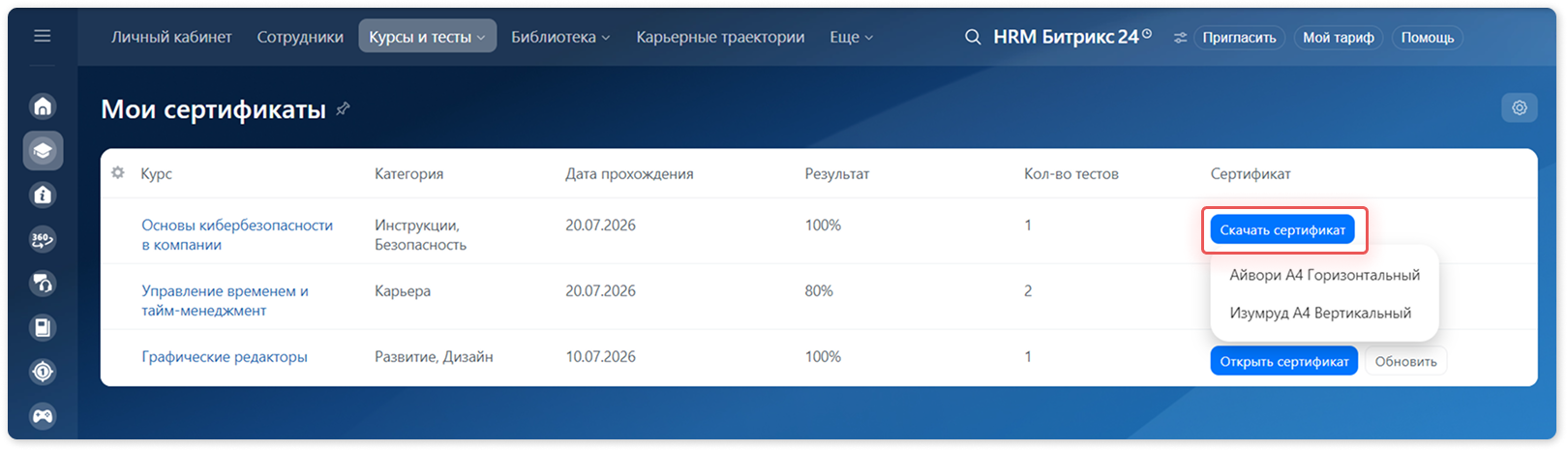The image size is (1568, 451).
Task: Choose Айвори A4 Горизонтальный template
Action: 1324,275
